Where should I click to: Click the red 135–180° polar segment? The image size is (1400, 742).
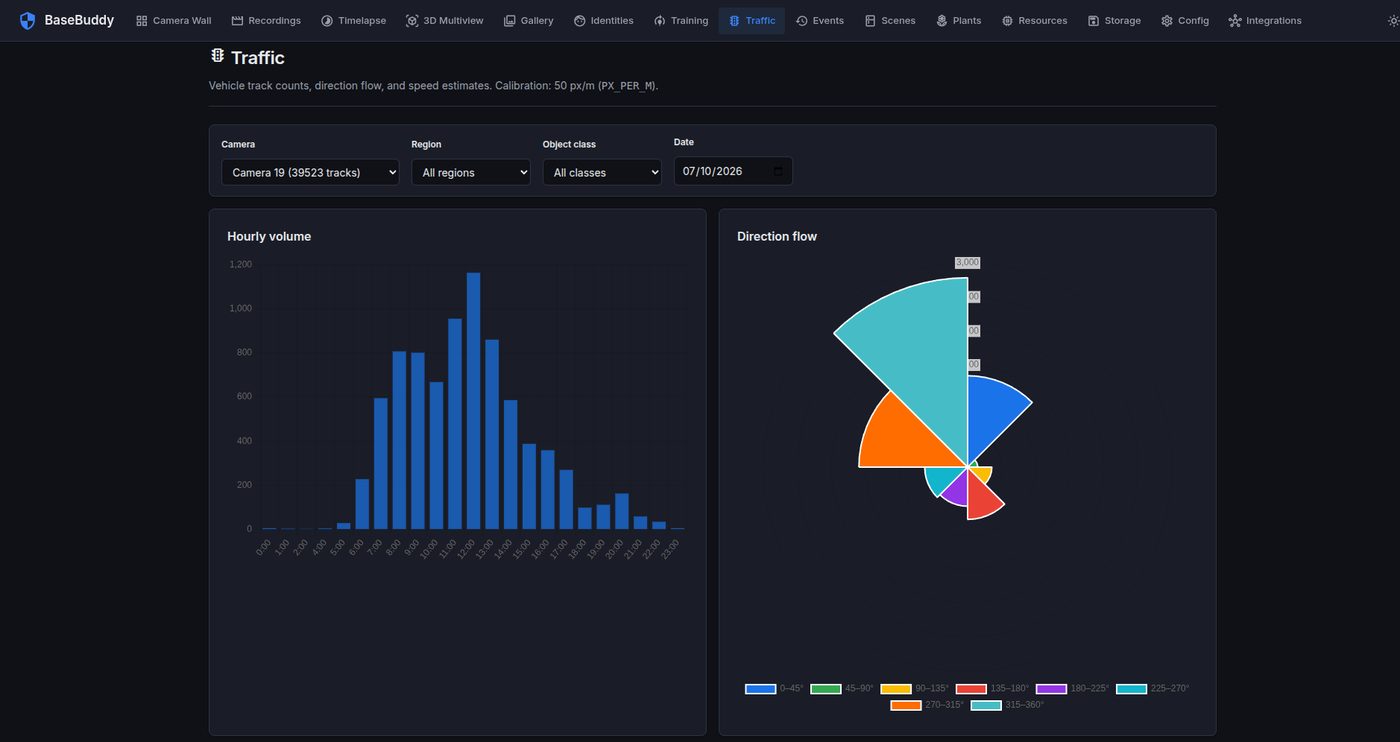click(982, 495)
